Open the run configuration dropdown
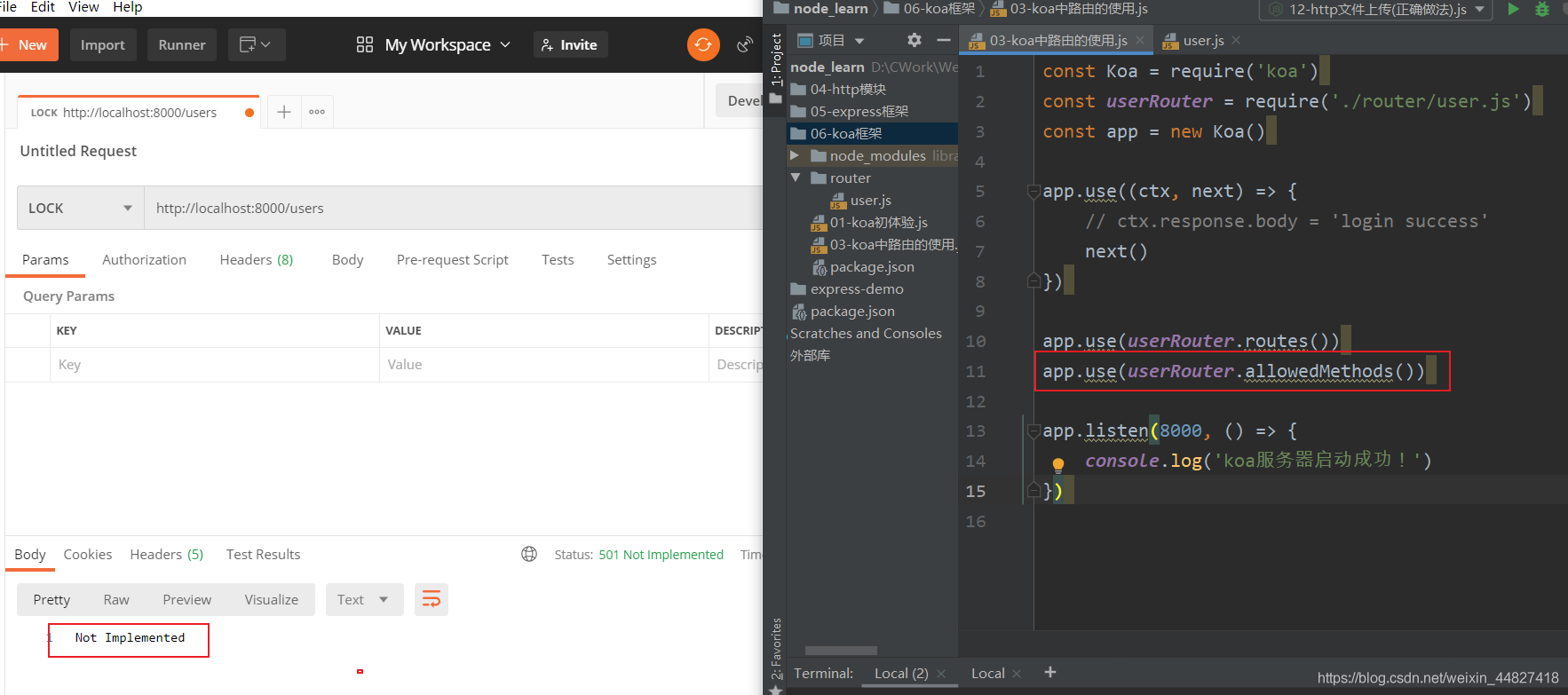The width and height of the screenshot is (1568, 695). coord(1377,9)
